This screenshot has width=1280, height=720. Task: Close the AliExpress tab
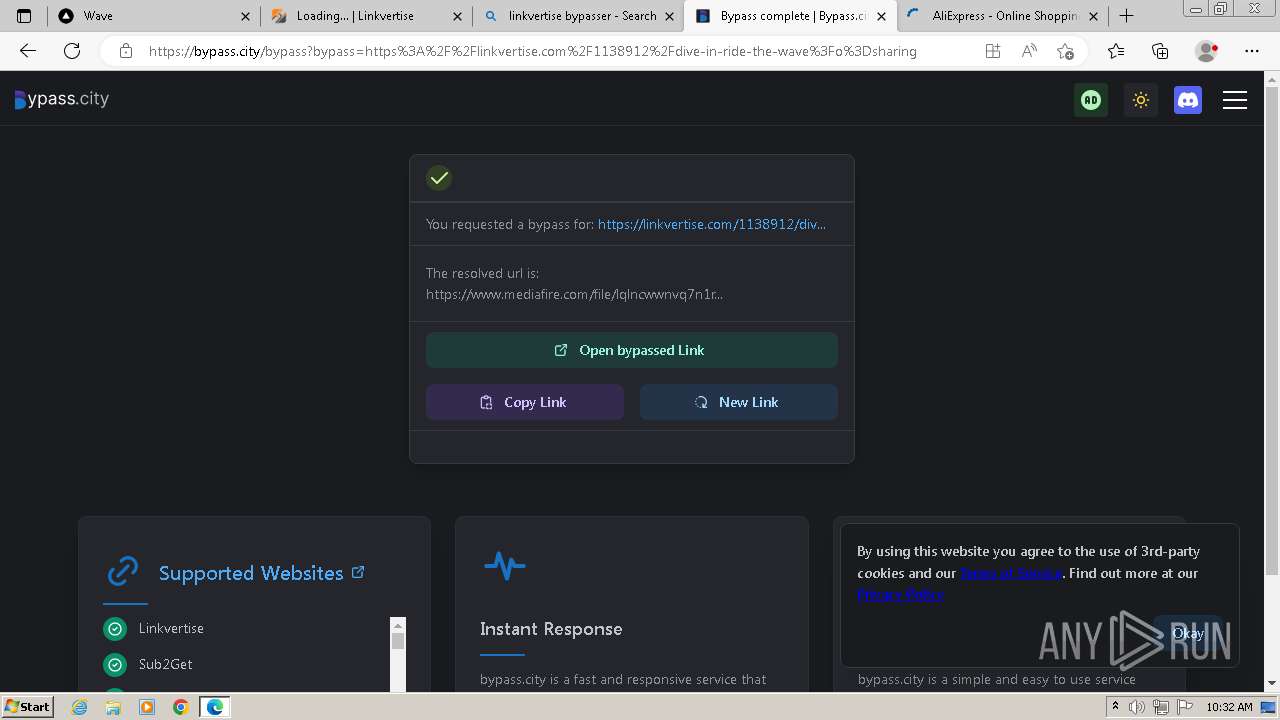coord(1093,16)
